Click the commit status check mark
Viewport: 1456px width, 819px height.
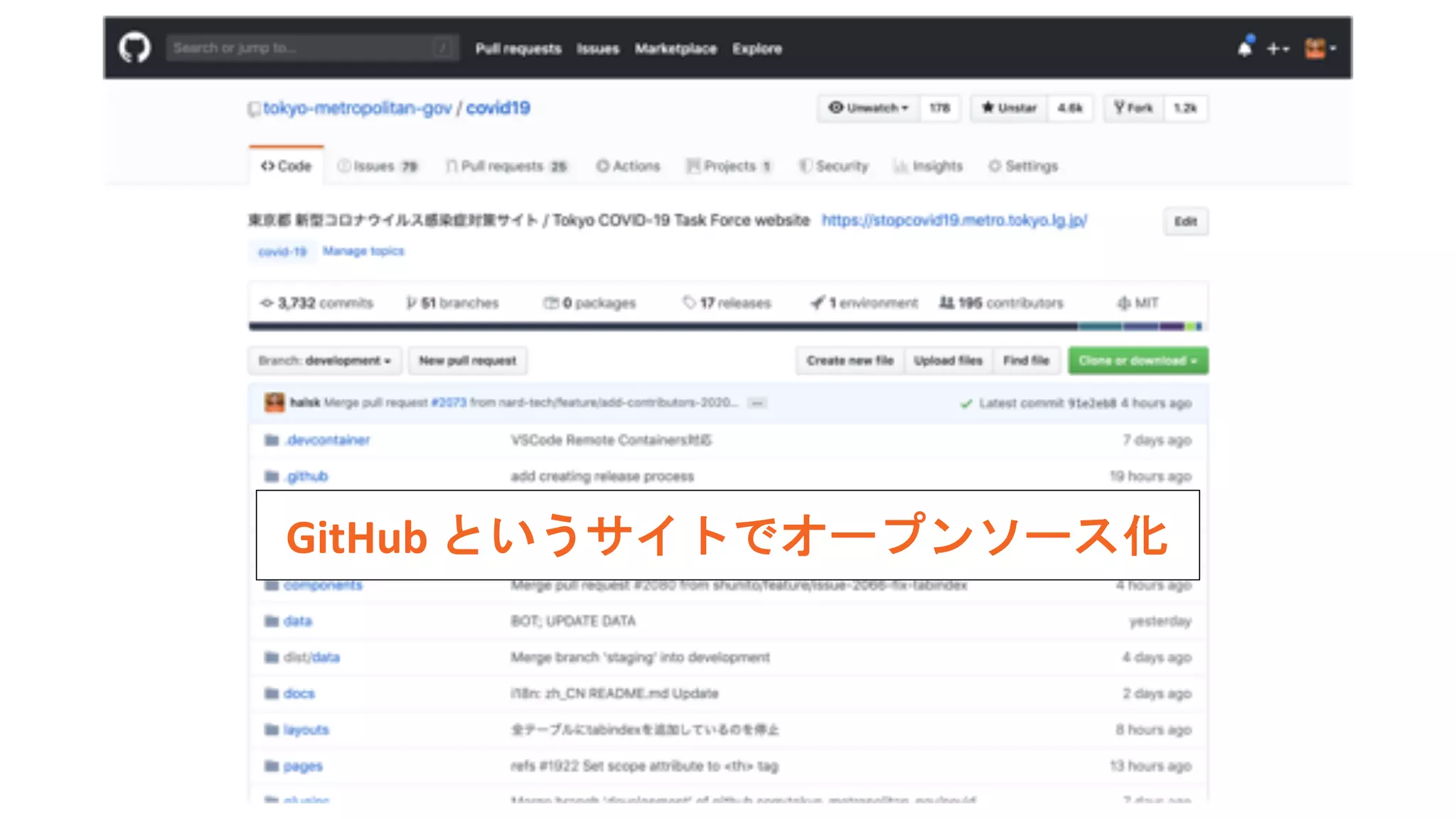[966, 404]
